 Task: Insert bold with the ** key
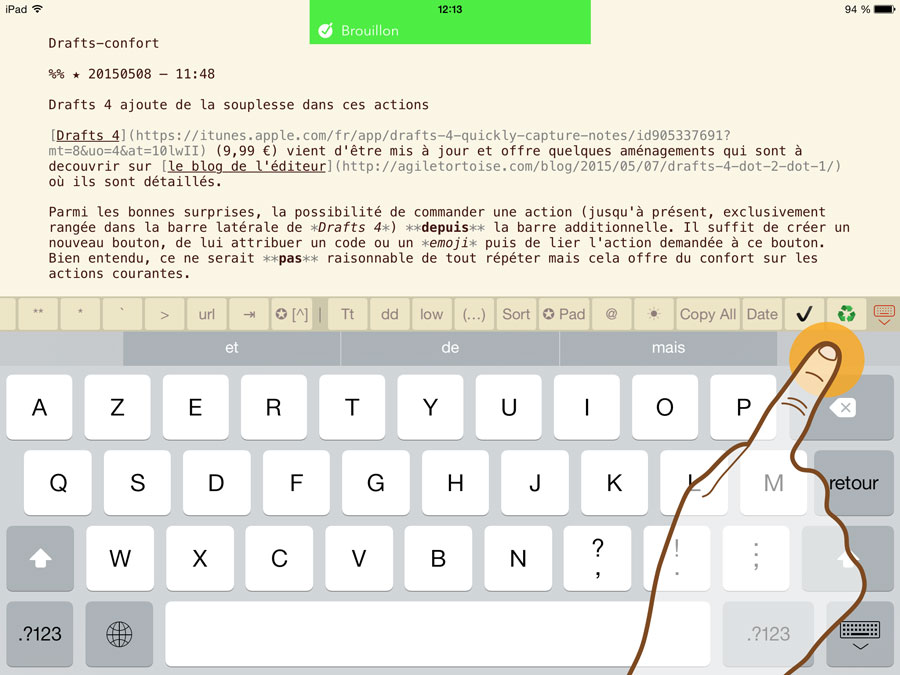(x=38, y=314)
